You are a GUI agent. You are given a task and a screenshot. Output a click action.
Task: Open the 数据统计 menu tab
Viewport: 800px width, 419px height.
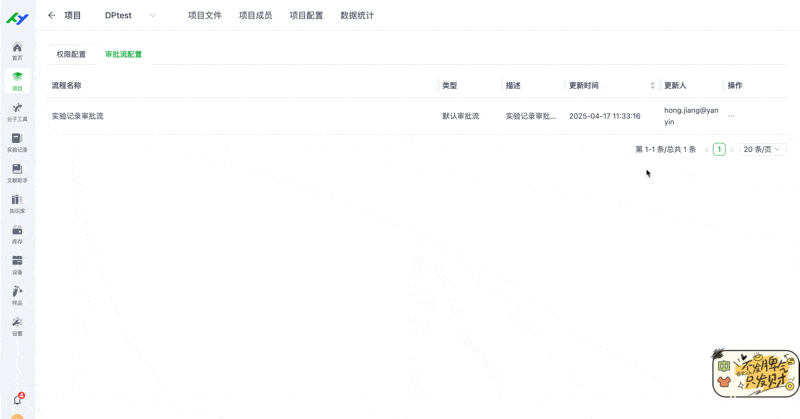coord(357,15)
